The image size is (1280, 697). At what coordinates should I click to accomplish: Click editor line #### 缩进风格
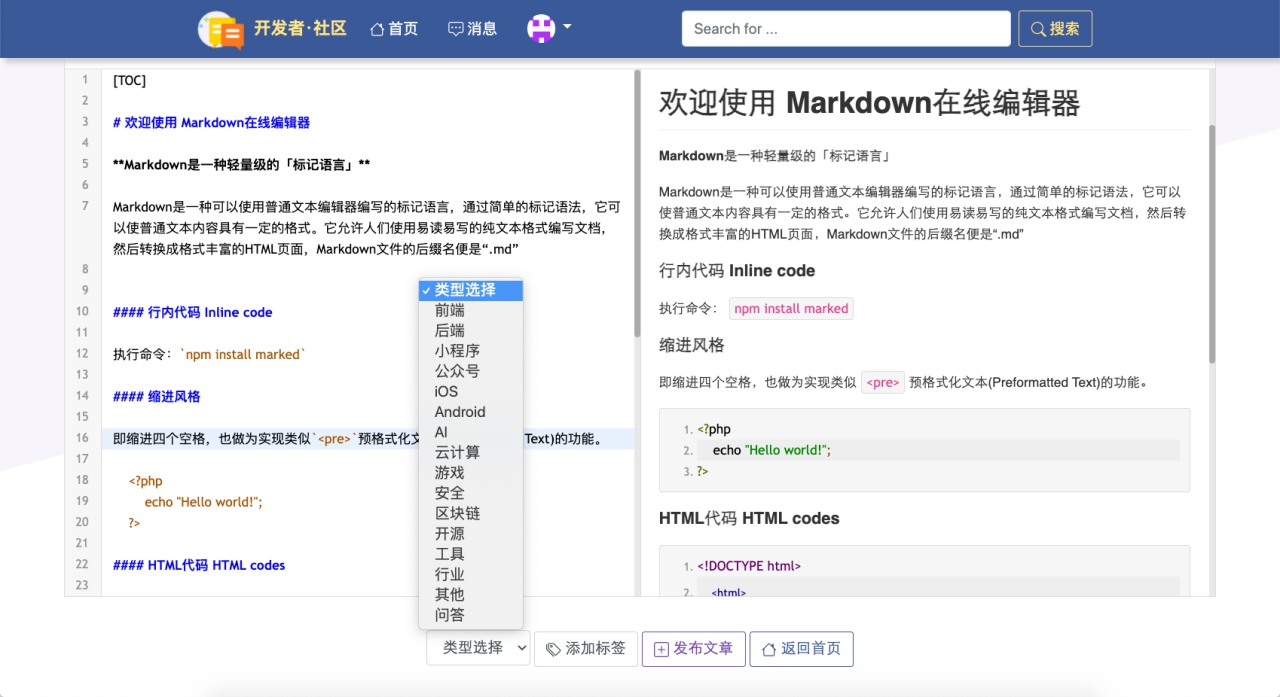pyautogui.click(x=156, y=396)
